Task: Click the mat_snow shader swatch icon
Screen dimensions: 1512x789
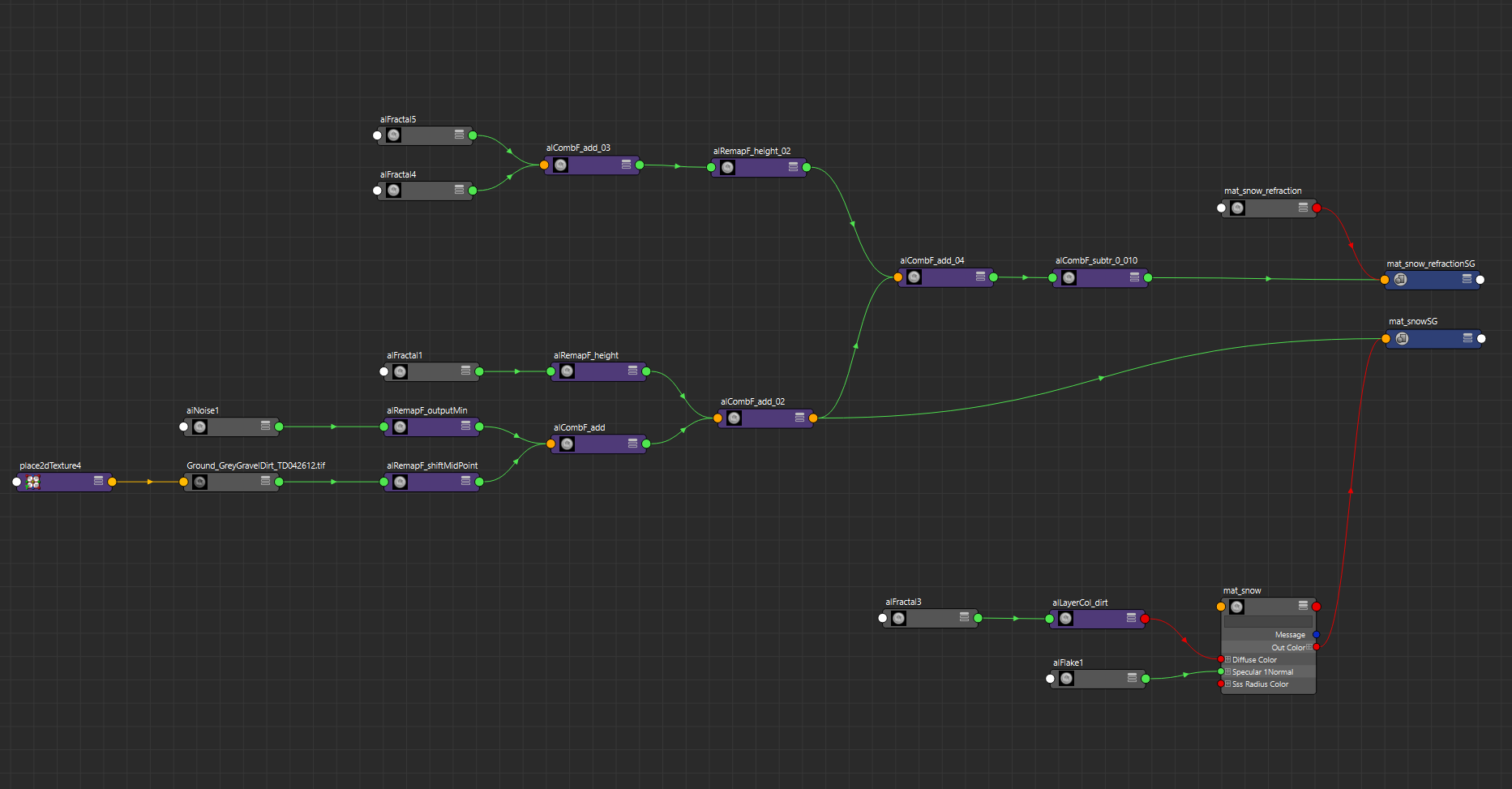Action: (1237, 607)
